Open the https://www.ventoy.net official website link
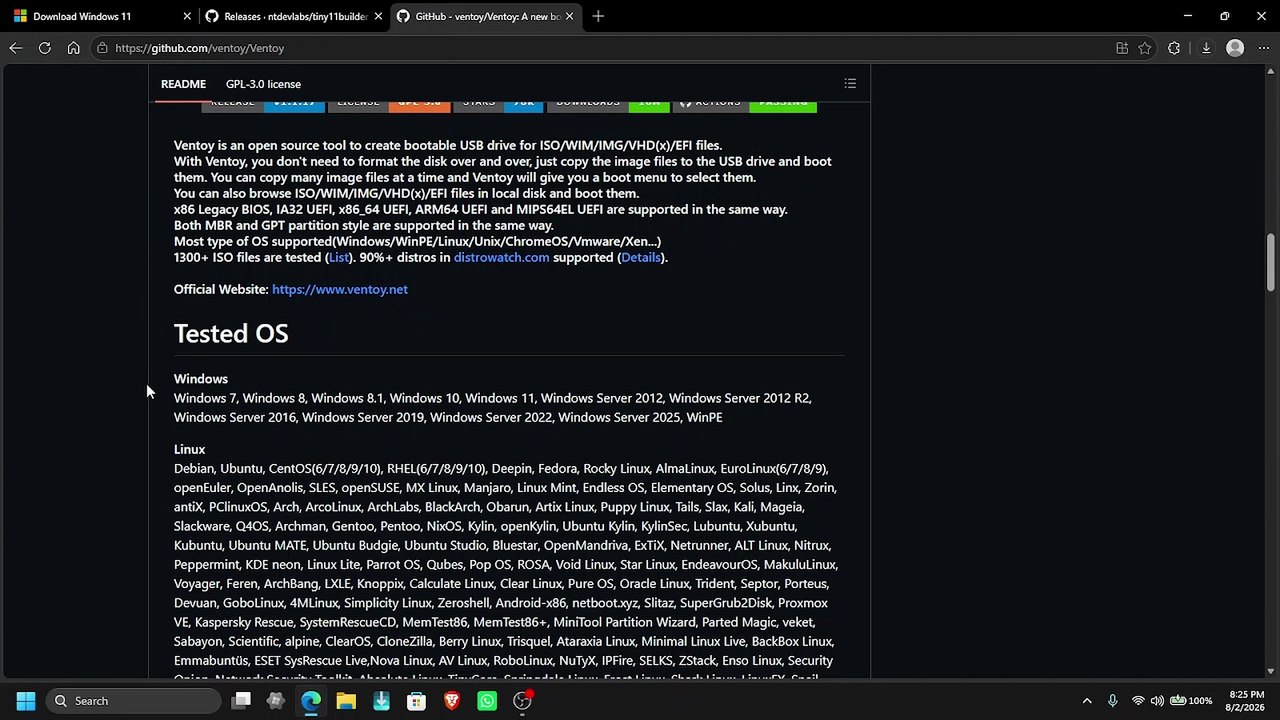The image size is (1280, 720). pyautogui.click(x=340, y=289)
